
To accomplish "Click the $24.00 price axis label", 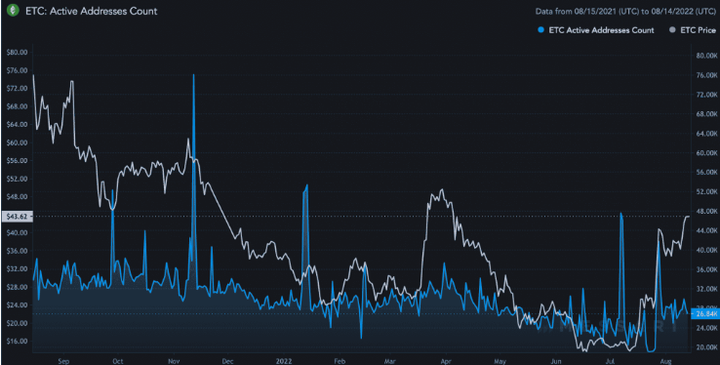I will pos(17,305).
